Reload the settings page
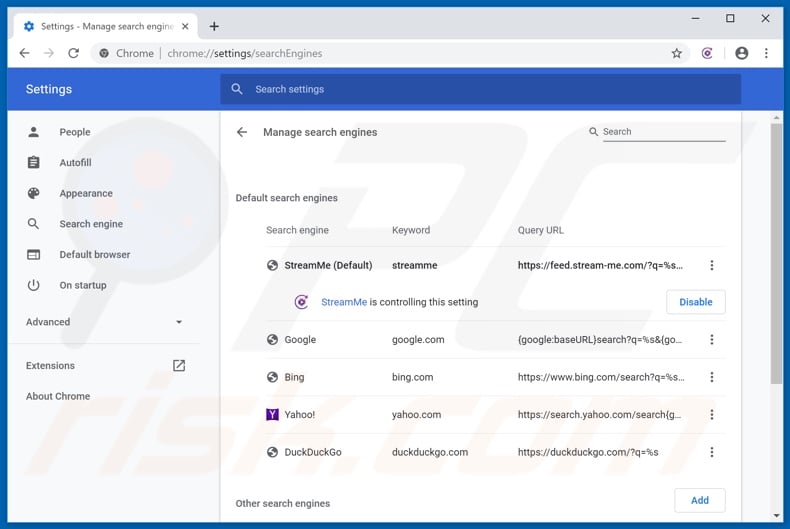Image resolution: width=790 pixels, height=529 pixels. click(x=74, y=53)
